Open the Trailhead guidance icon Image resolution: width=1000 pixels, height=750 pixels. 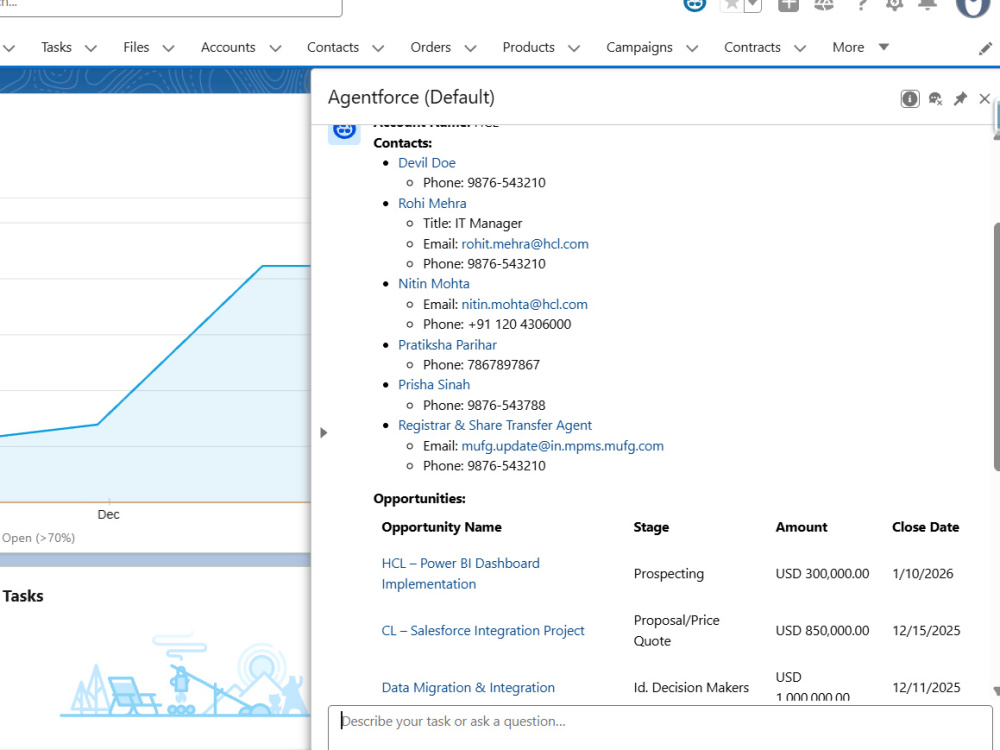click(824, 5)
